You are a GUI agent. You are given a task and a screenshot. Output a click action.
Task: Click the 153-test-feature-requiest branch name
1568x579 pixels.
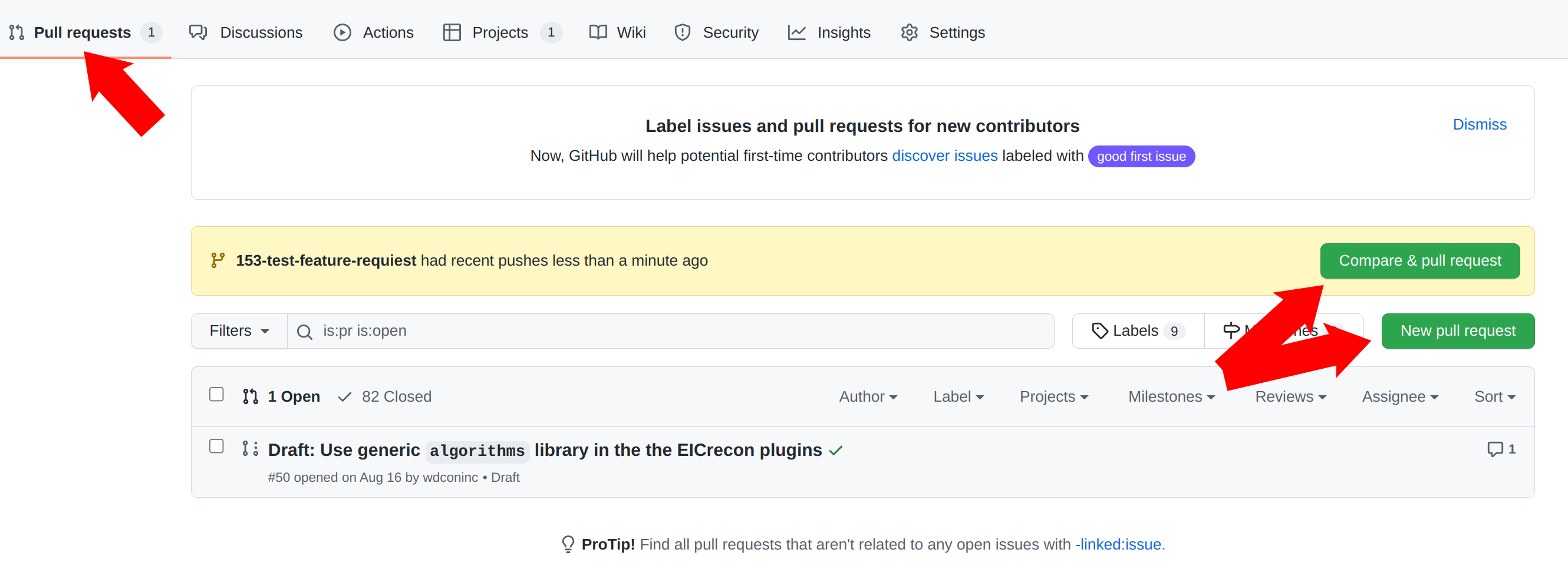pos(325,260)
